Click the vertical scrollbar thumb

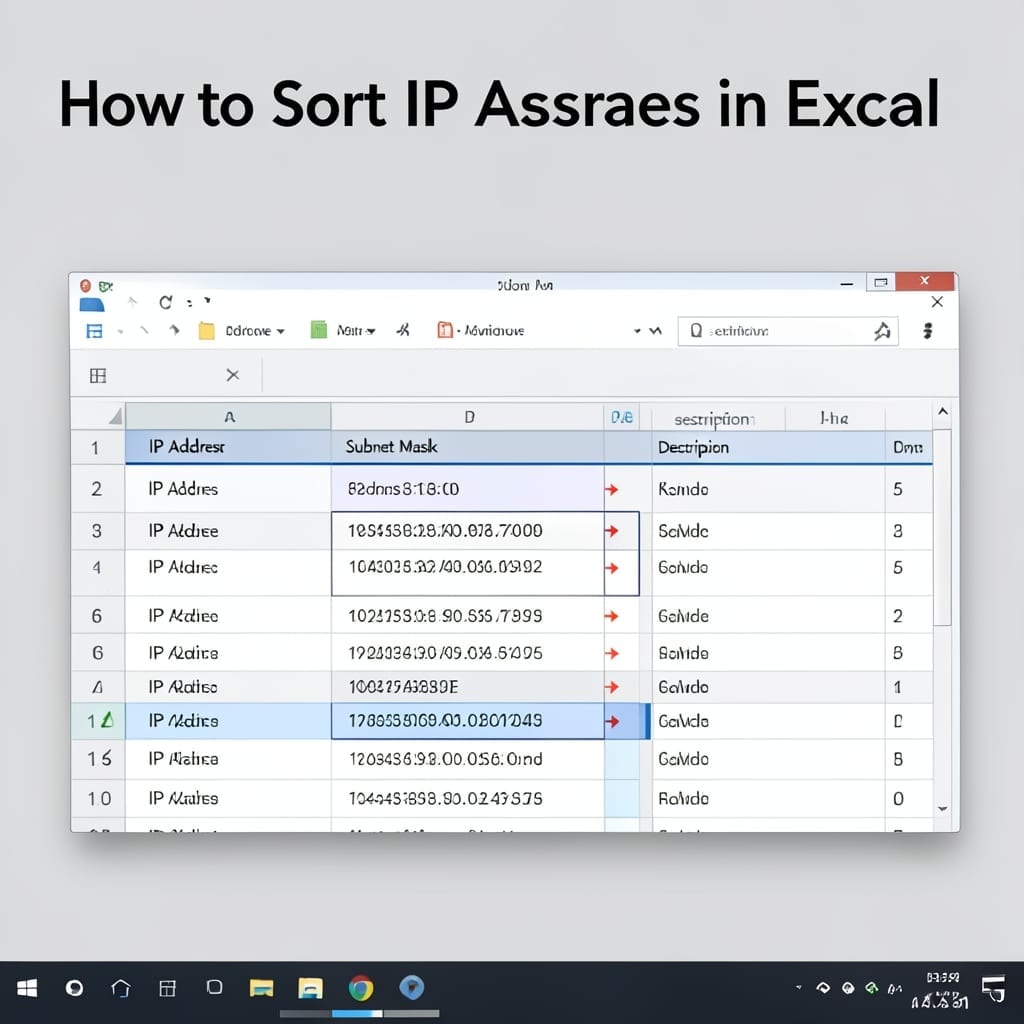click(x=942, y=527)
